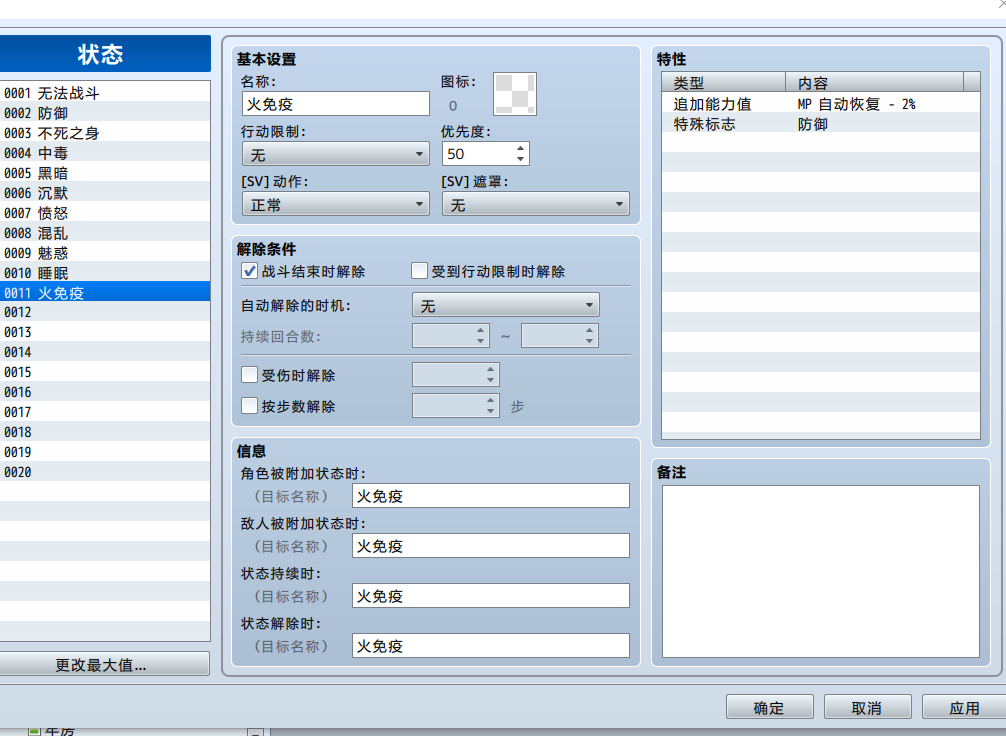Confirm with the 确定 button
The height and width of the screenshot is (736, 1006).
[x=770, y=707]
